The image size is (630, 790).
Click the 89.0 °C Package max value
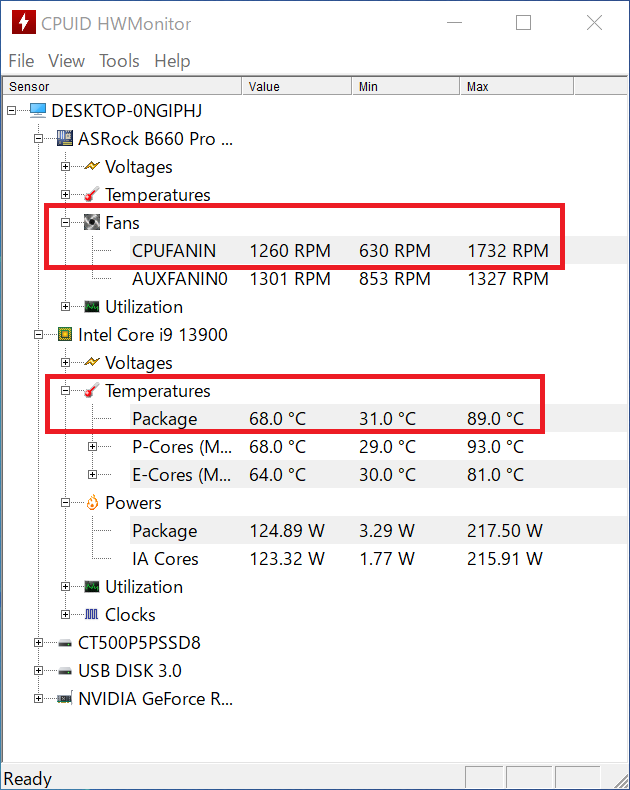(x=495, y=418)
